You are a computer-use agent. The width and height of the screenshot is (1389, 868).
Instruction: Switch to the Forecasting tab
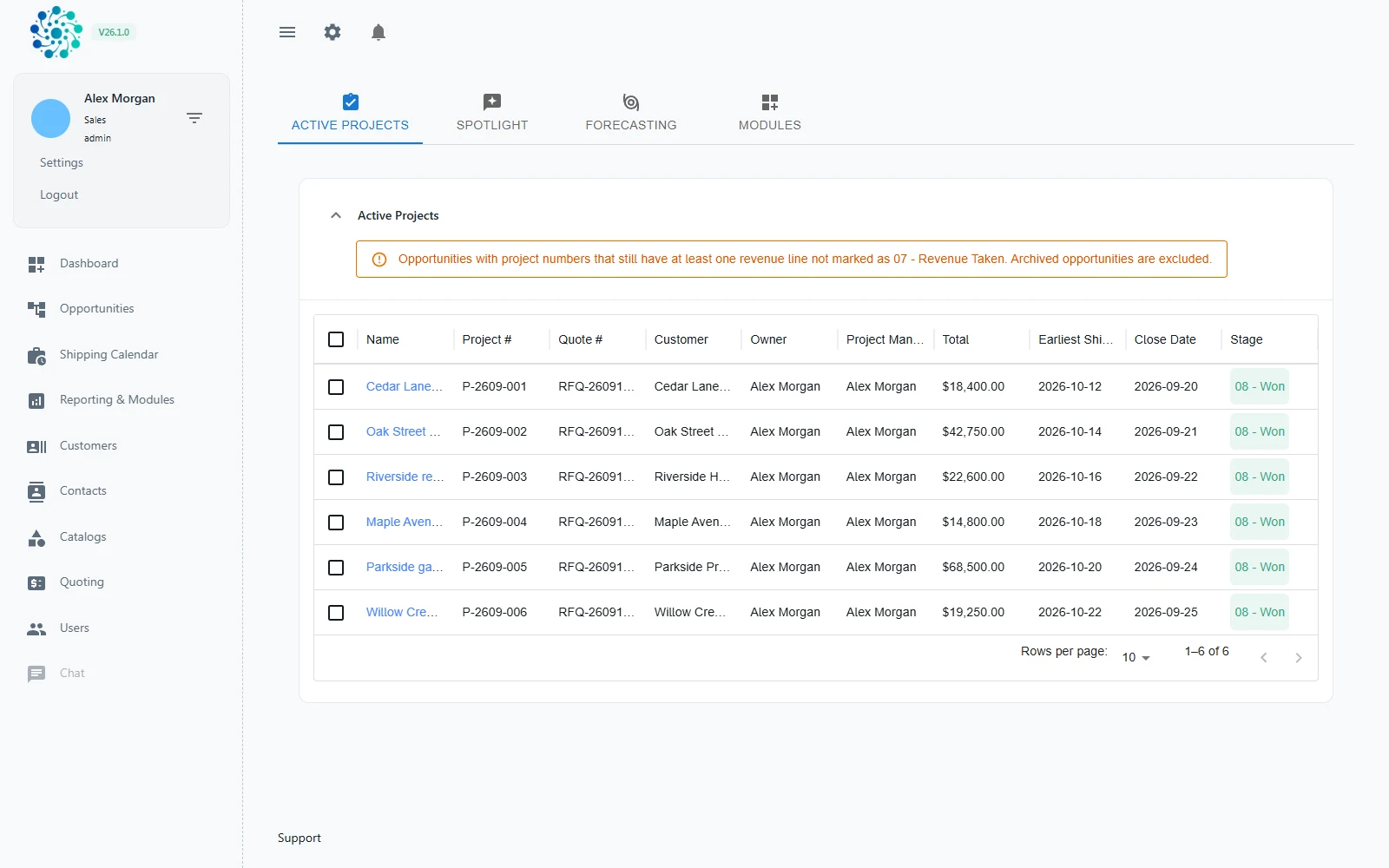[x=631, y=114]
